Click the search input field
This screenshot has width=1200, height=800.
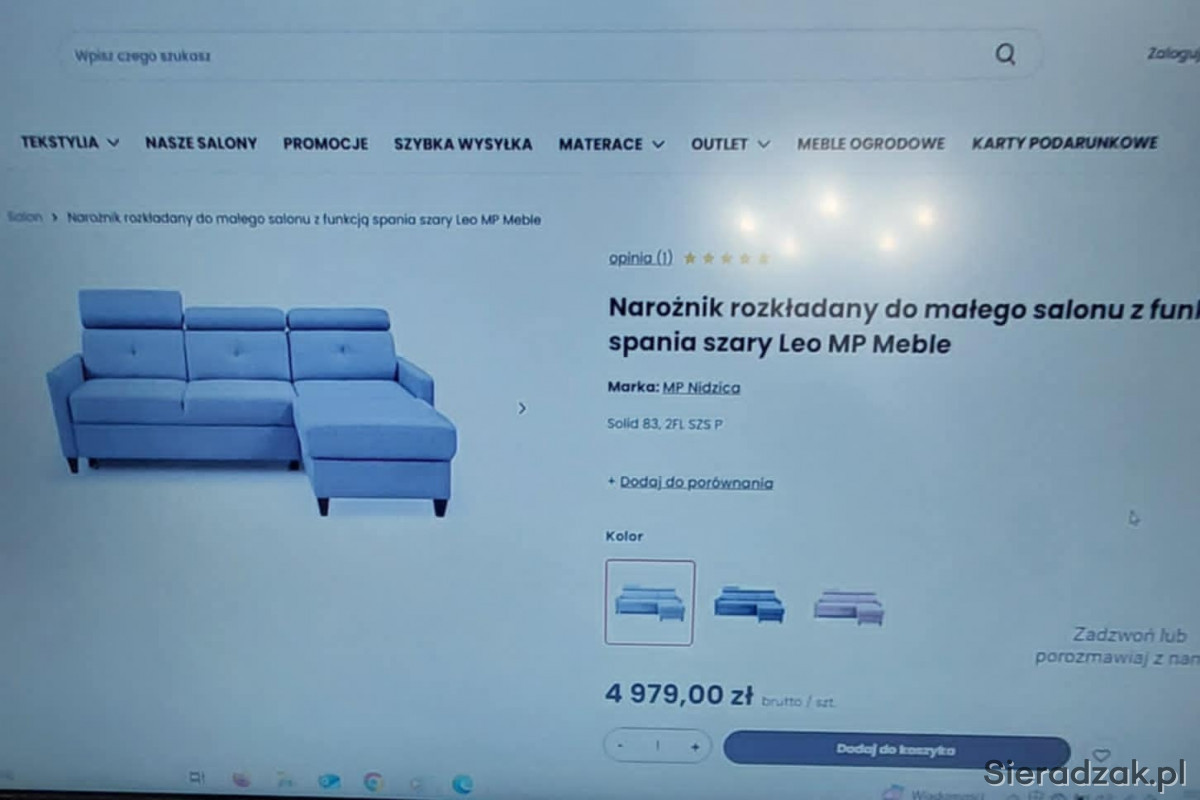pyautogui.click(x=530, y=55)
